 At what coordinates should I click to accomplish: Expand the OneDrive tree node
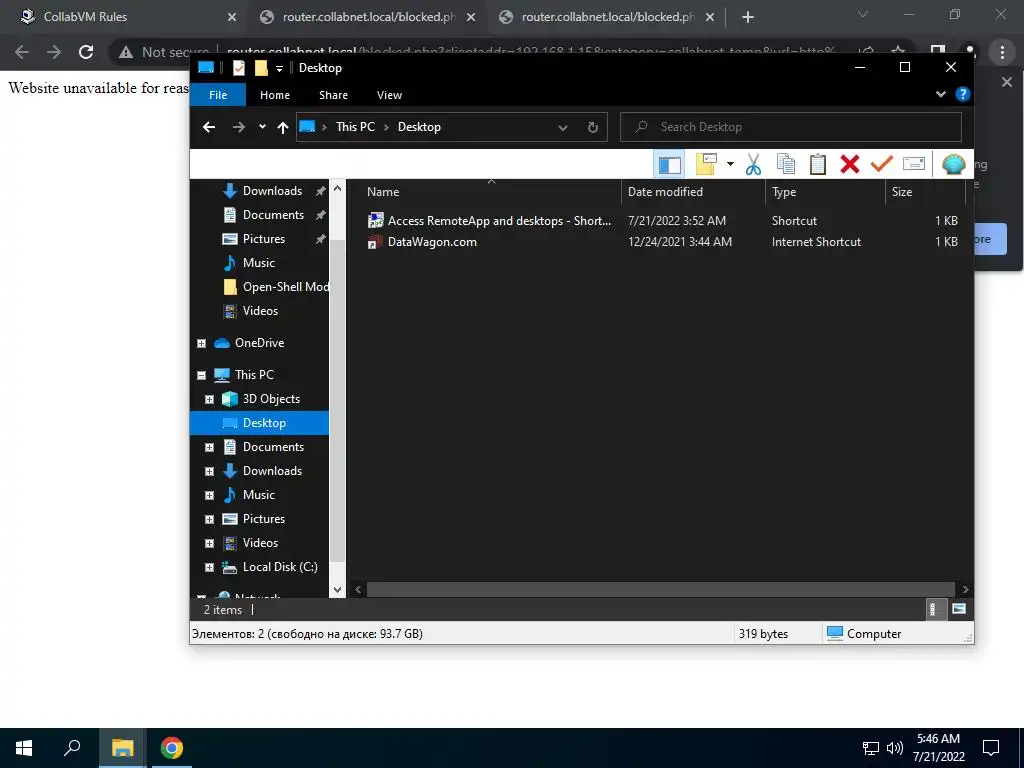pos(202,344)
